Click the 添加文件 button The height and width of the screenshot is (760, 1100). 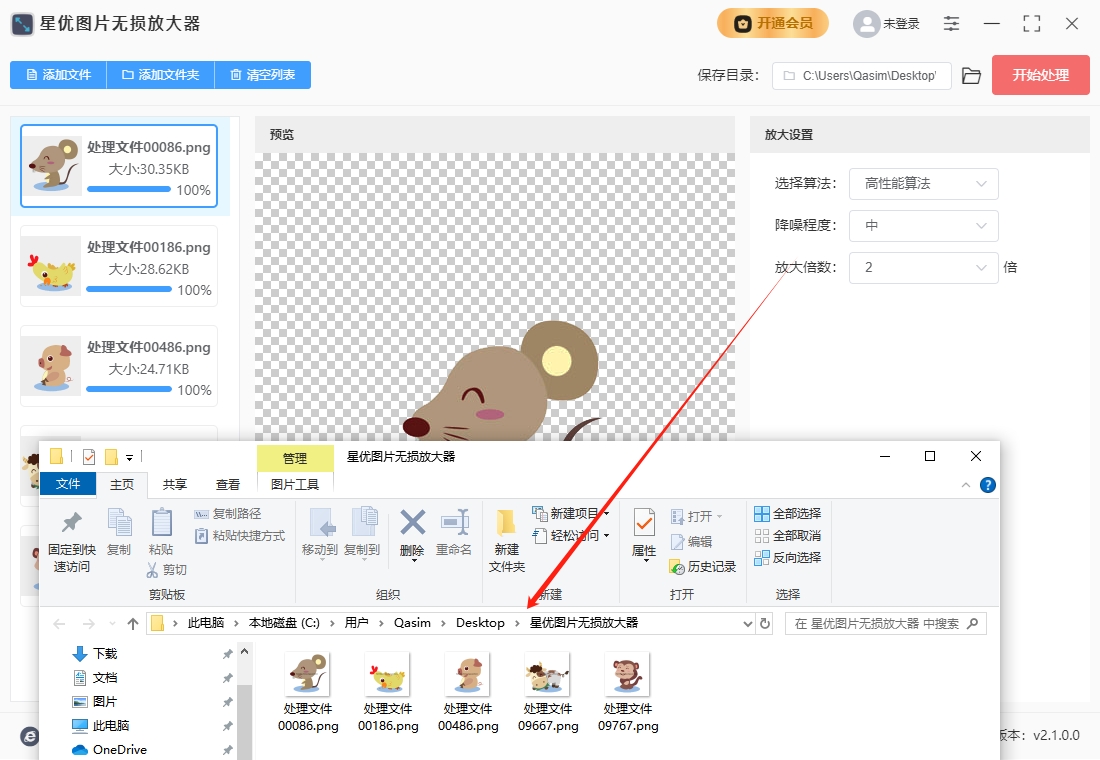click(x=58, y=75)
